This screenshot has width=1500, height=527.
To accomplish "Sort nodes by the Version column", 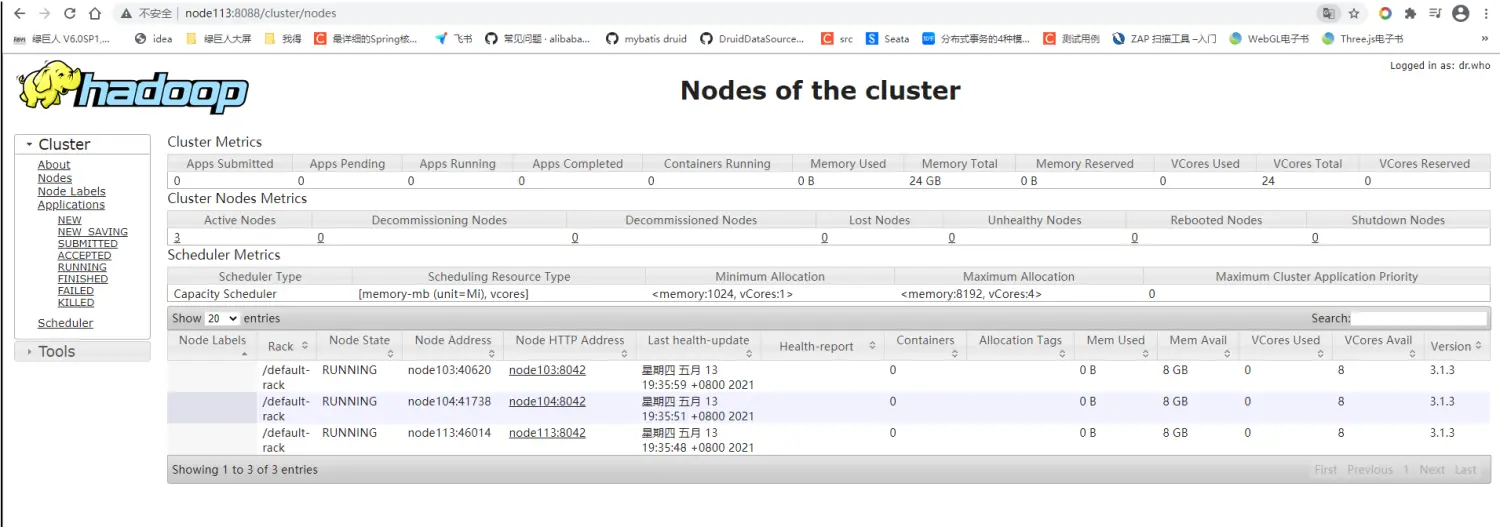I will pyautogui.click(x=1450, y=346).
